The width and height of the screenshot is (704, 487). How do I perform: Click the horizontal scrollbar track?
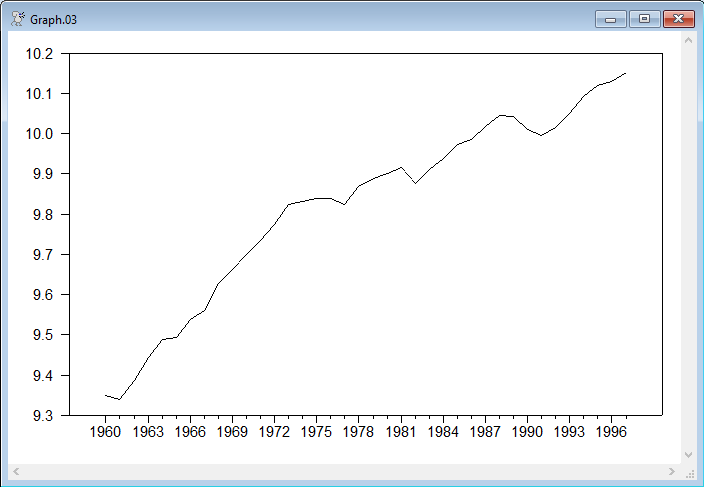pos(343,470)
